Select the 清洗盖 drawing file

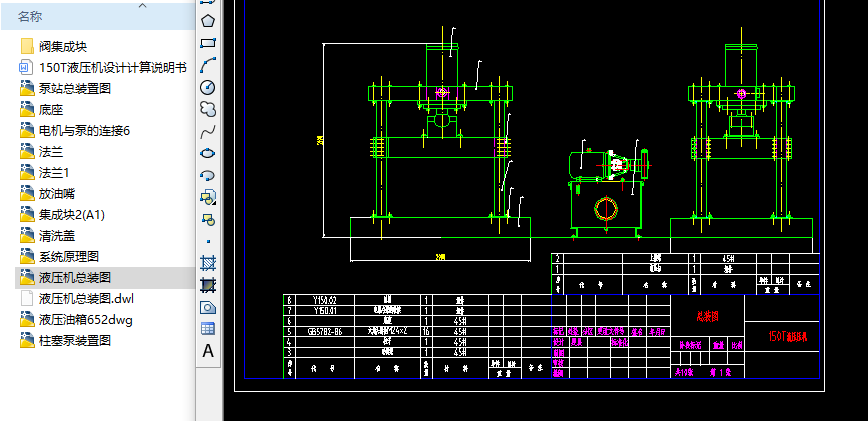(x=48, y=236)
